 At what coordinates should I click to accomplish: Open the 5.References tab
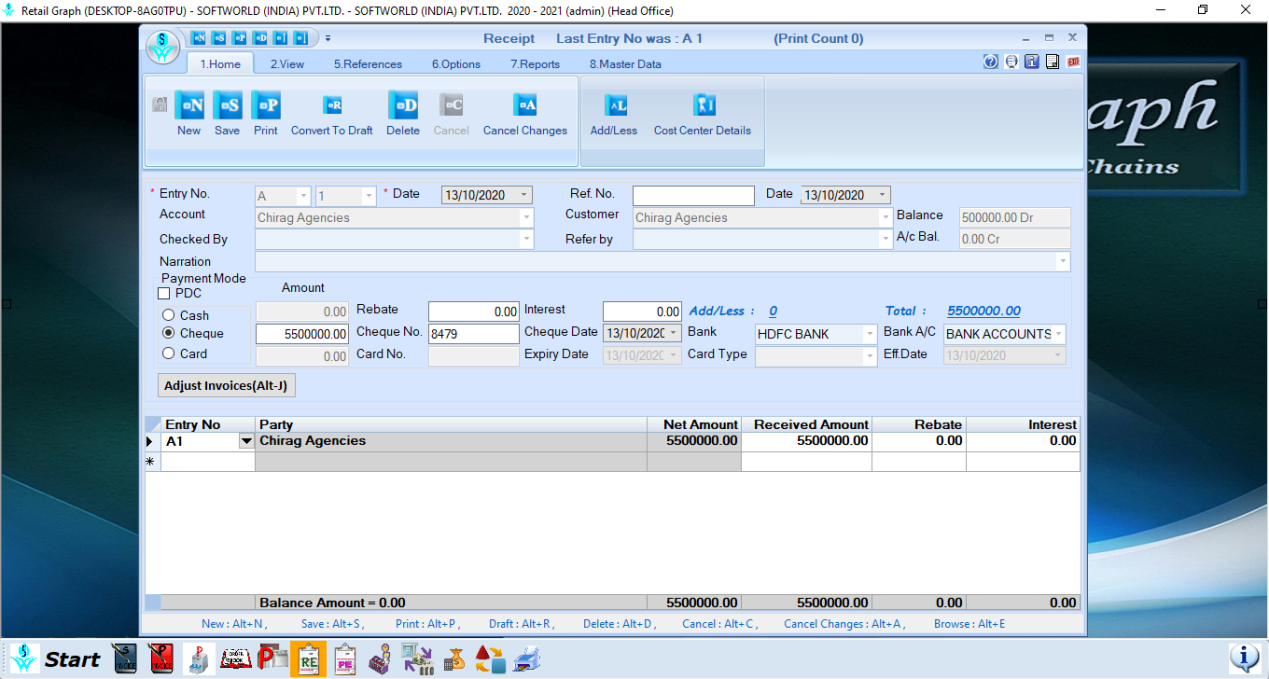pyautogui.click(x=368, y=64)
